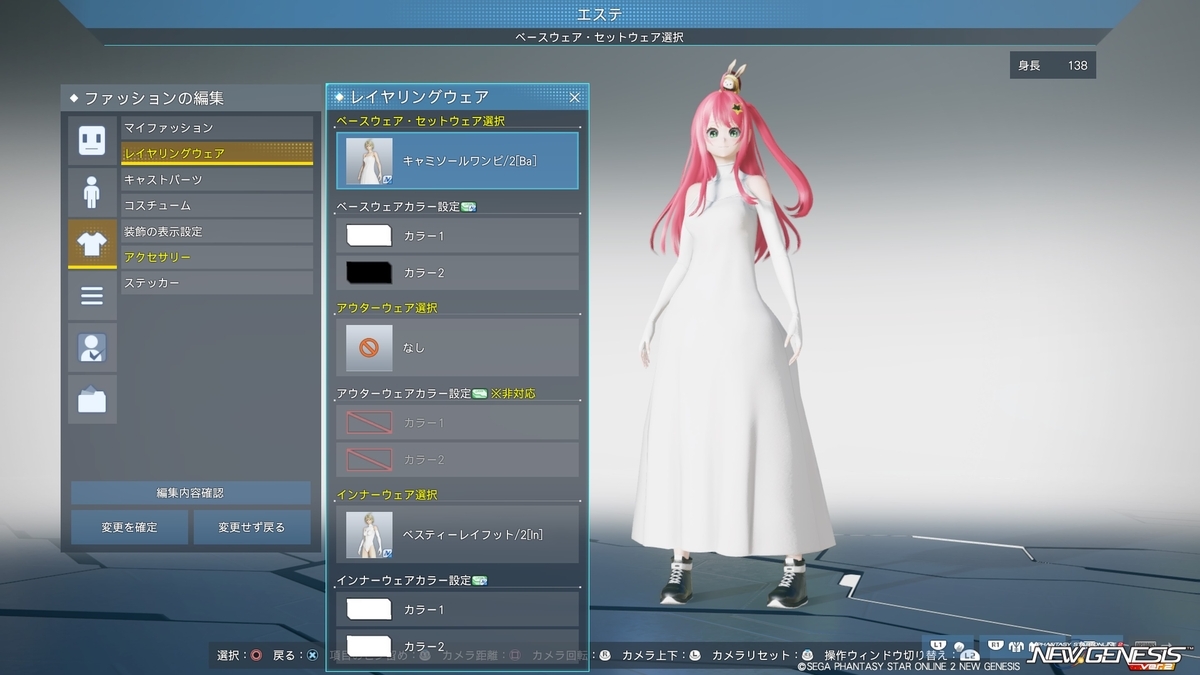Click the カメラリセット stick icon
Viewport: 1200px width, 675px height.
(x=807, y=656)
